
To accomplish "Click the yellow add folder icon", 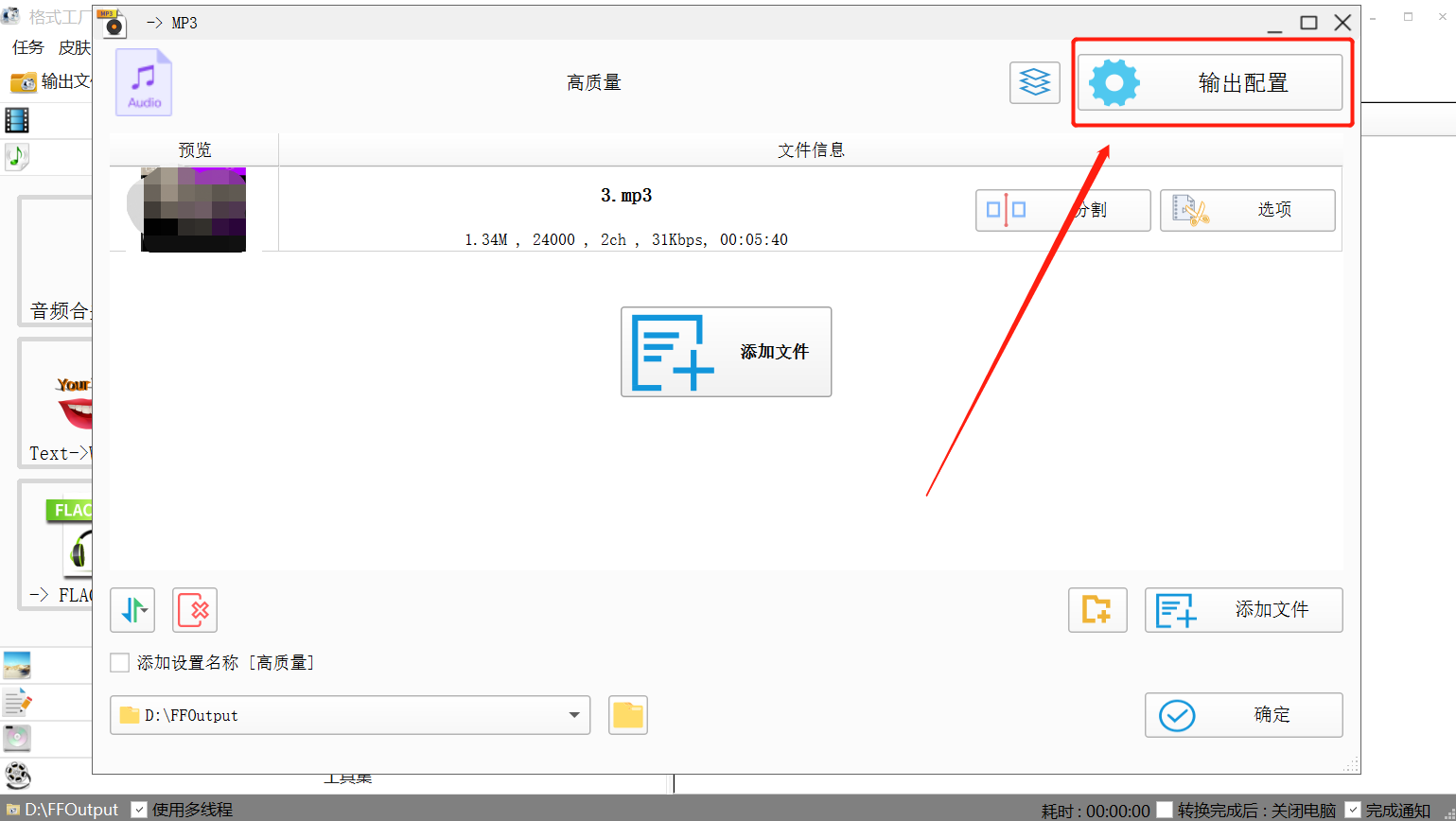I will 1097,610.
